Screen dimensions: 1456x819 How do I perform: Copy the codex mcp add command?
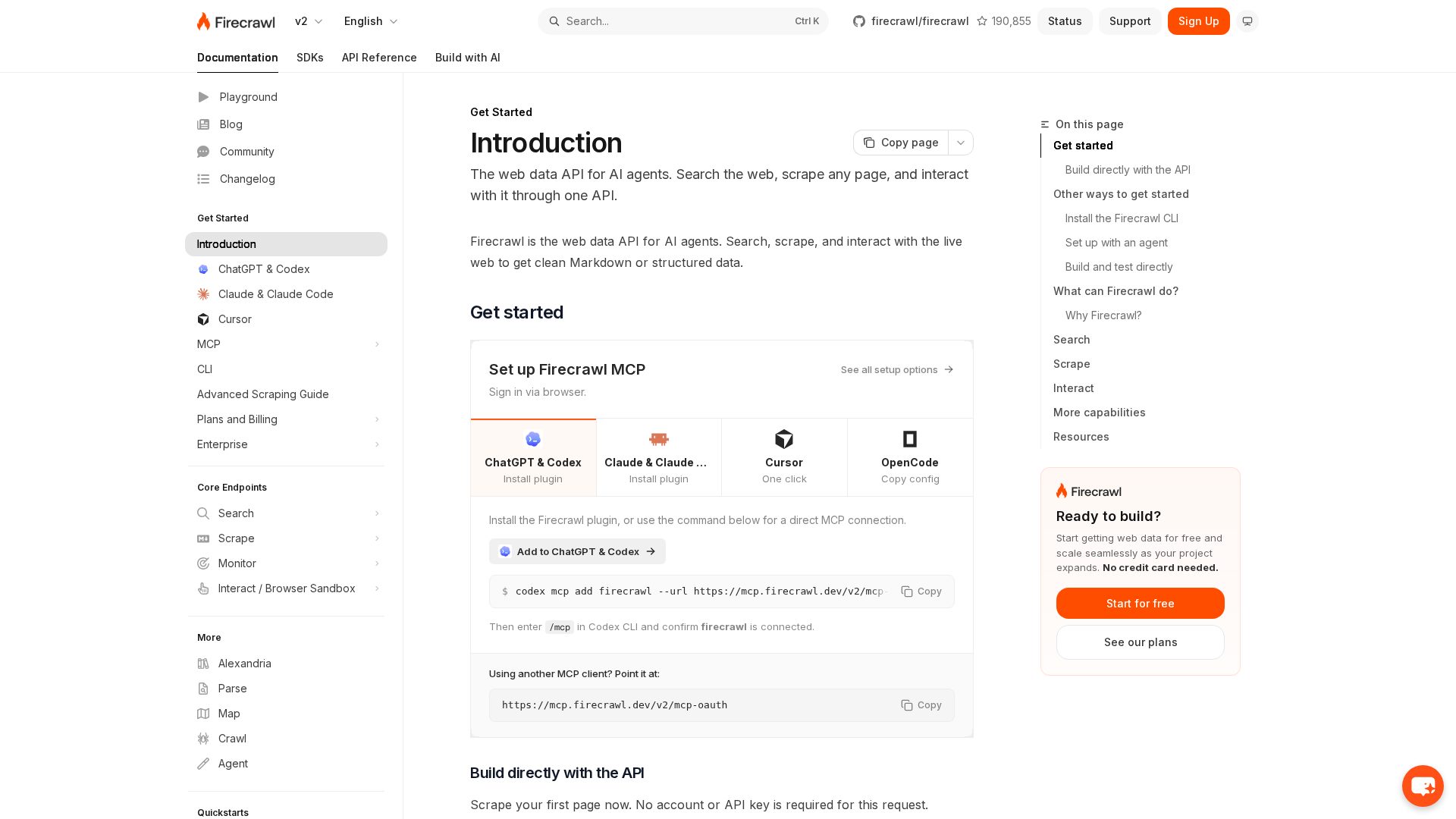click(x=921, y=591)
